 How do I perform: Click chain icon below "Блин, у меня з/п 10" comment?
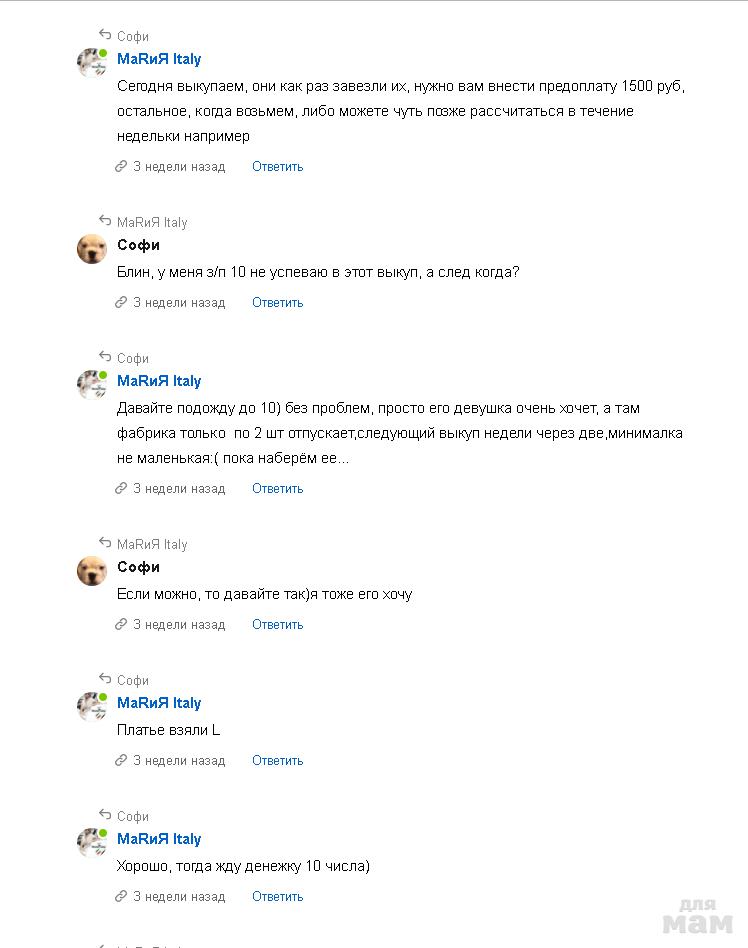(121, 303)
